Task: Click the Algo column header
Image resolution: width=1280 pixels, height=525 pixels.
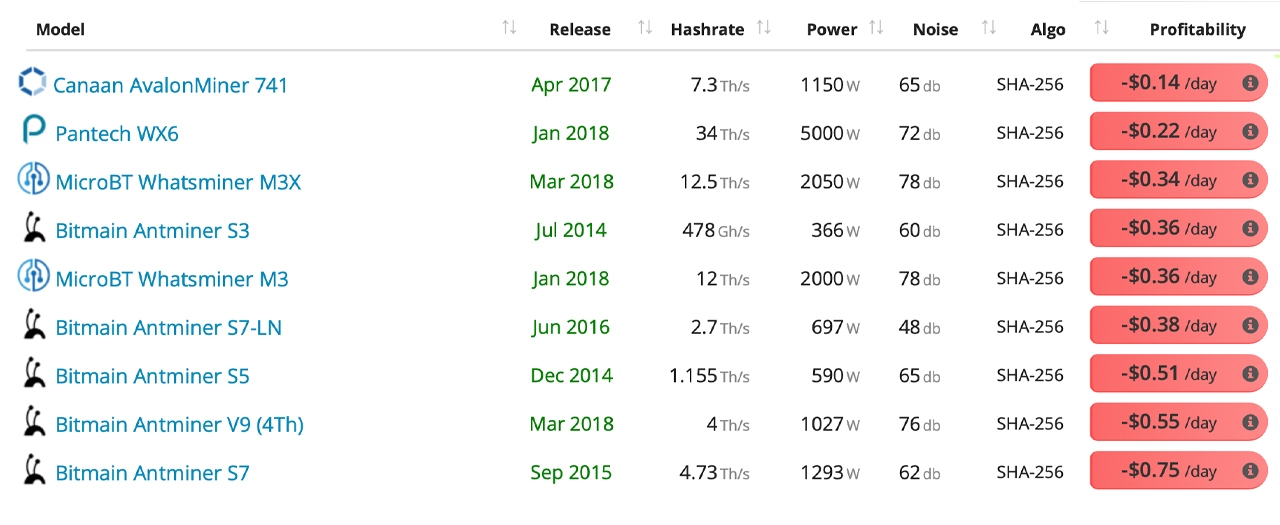Action: [x=1048, y=29]
